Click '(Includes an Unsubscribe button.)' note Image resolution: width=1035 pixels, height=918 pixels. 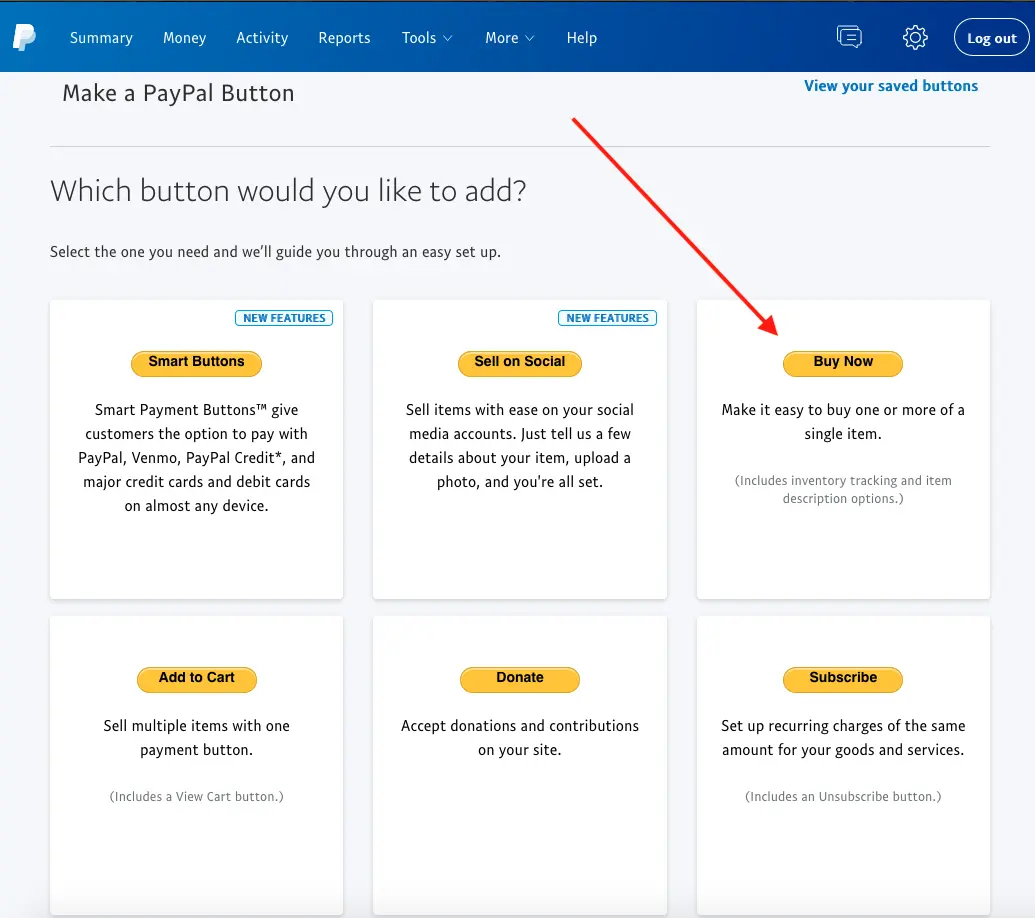[842, 797]
